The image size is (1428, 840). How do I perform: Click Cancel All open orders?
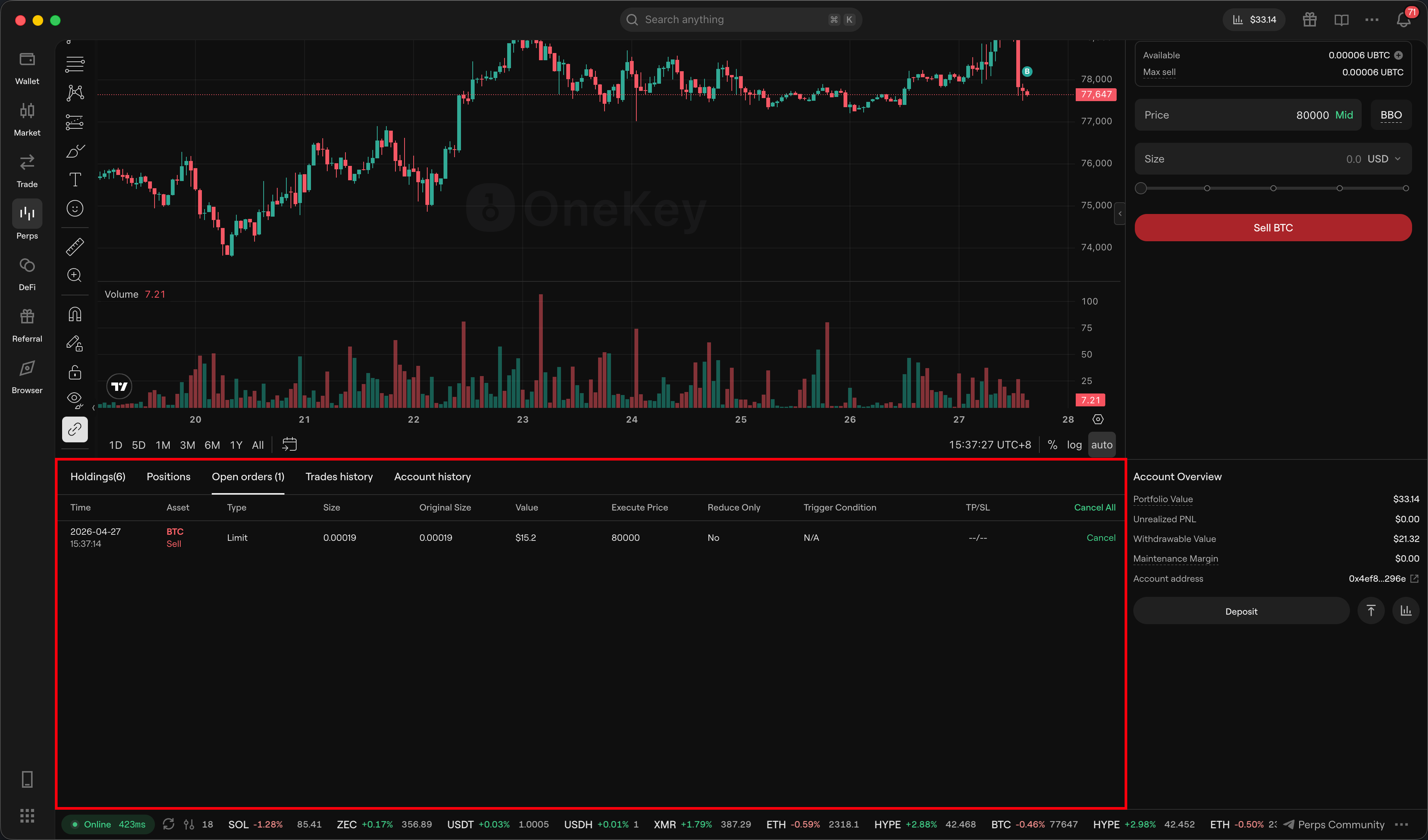pos(1094,507)
